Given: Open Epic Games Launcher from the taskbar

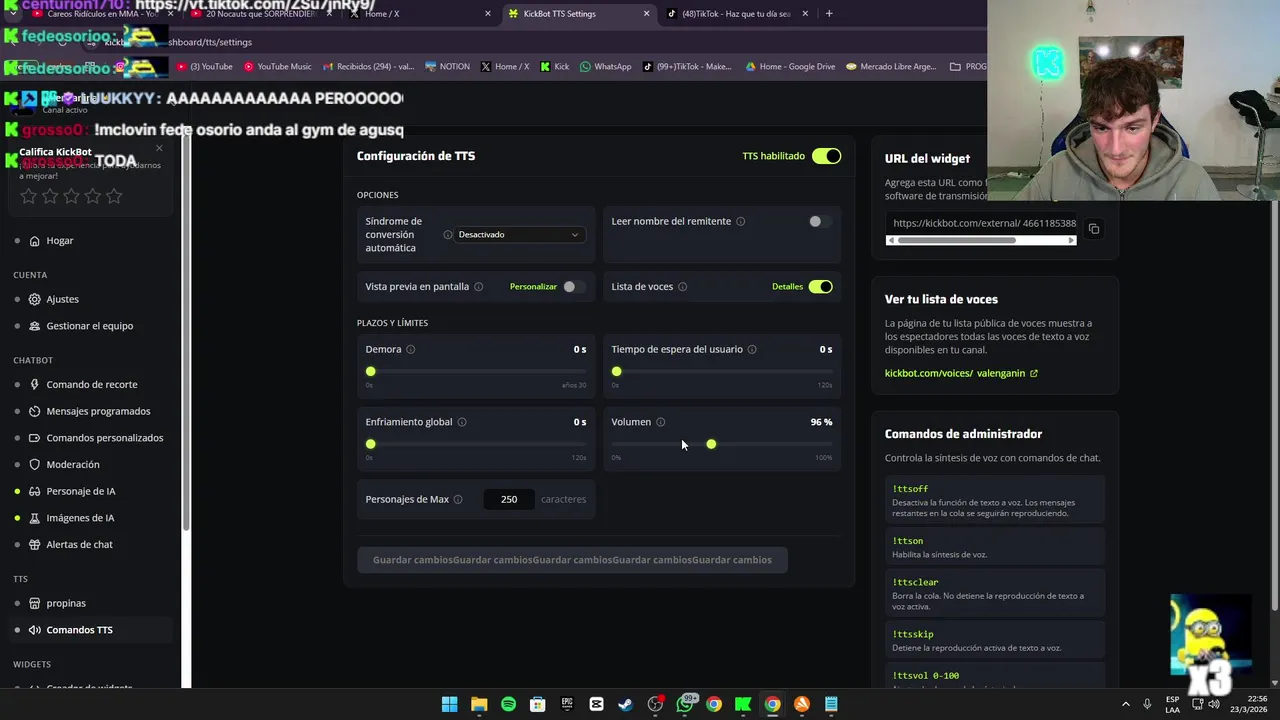Looking at the screenshot, I should pyautogui.click(x=567, y=704).
